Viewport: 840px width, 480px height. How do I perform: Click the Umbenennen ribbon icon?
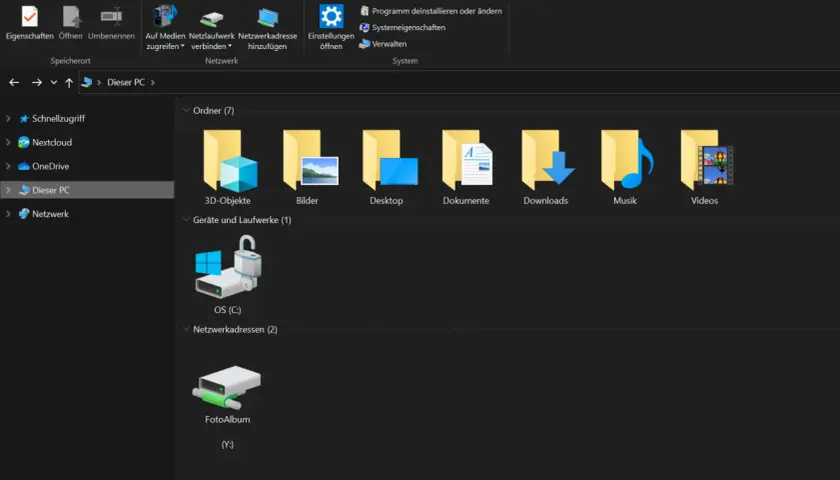click(111, 17)
